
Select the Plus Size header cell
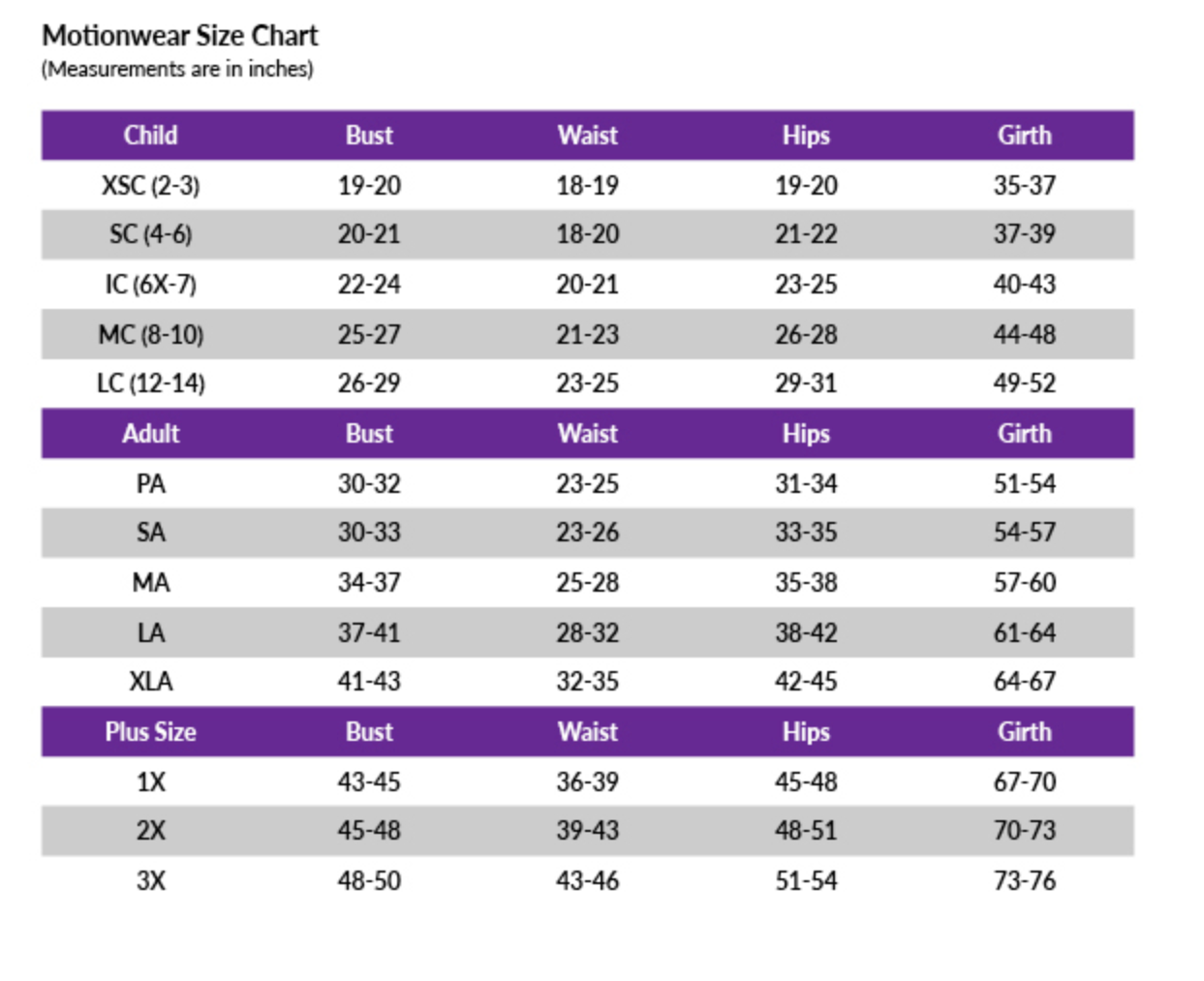pyautogui.click(x=150, y=732)
